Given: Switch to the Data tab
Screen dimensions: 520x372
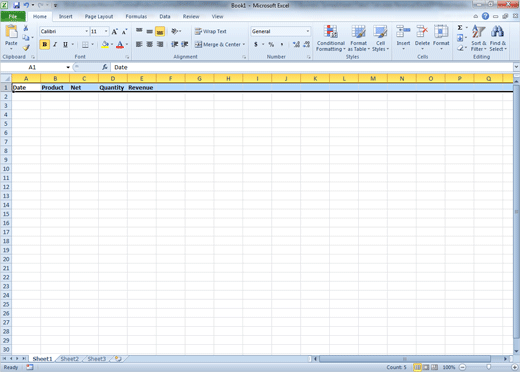Looking at the screenshot, I should pos(165,16).
